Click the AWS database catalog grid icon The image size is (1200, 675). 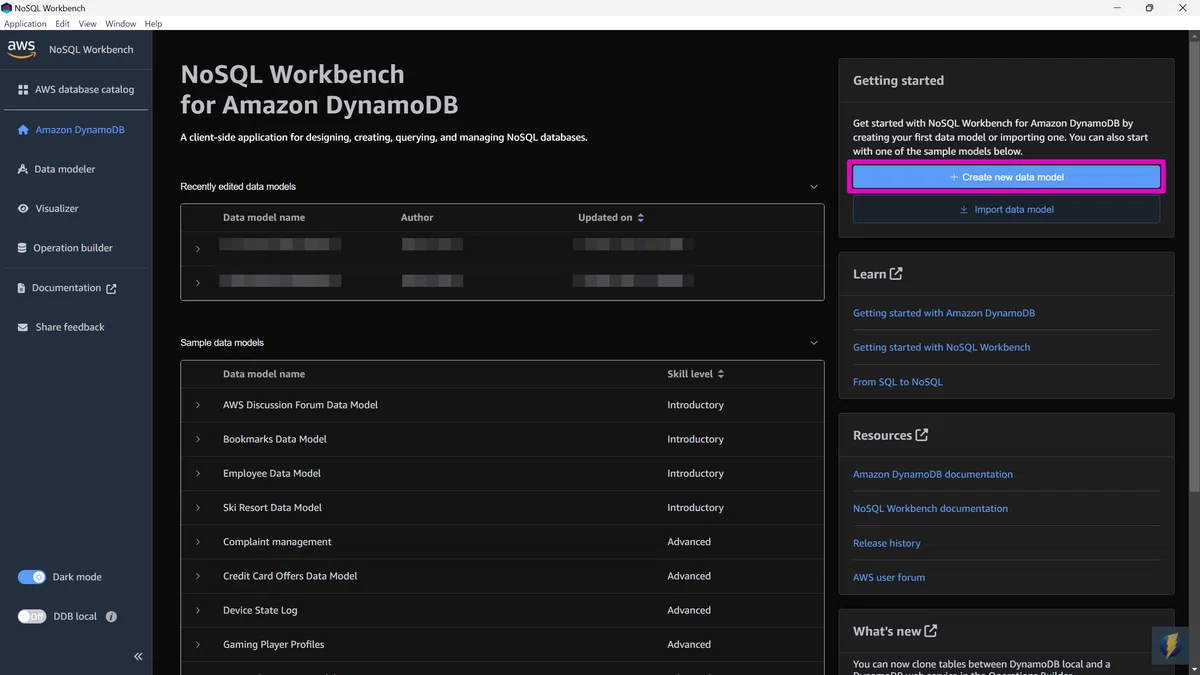(x=23, y=90)
